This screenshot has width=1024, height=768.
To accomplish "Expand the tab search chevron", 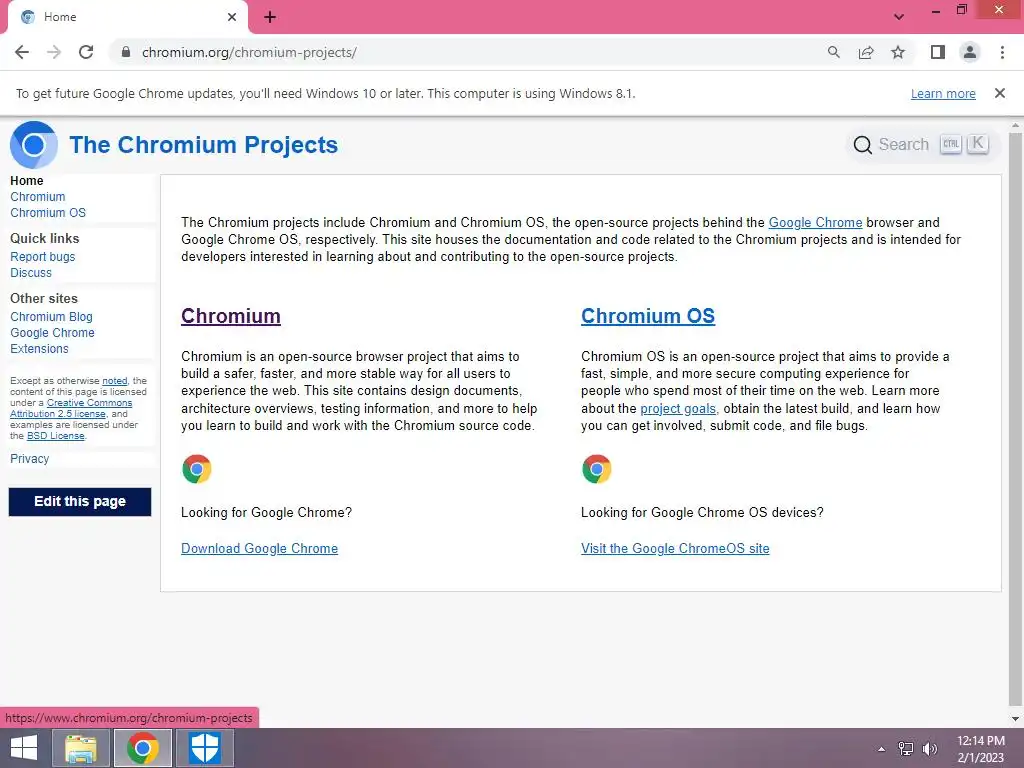I will (899, 17).
